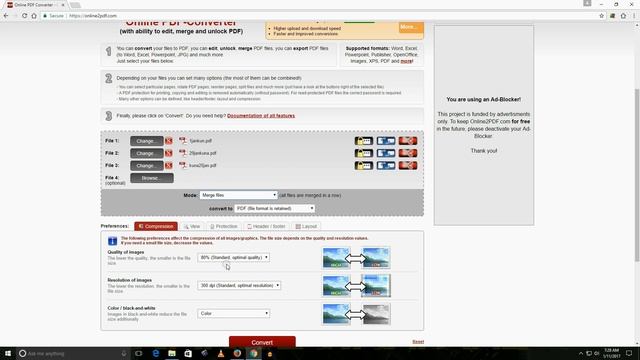
Task: Go to browser home page icon
Action: [34, 16]
